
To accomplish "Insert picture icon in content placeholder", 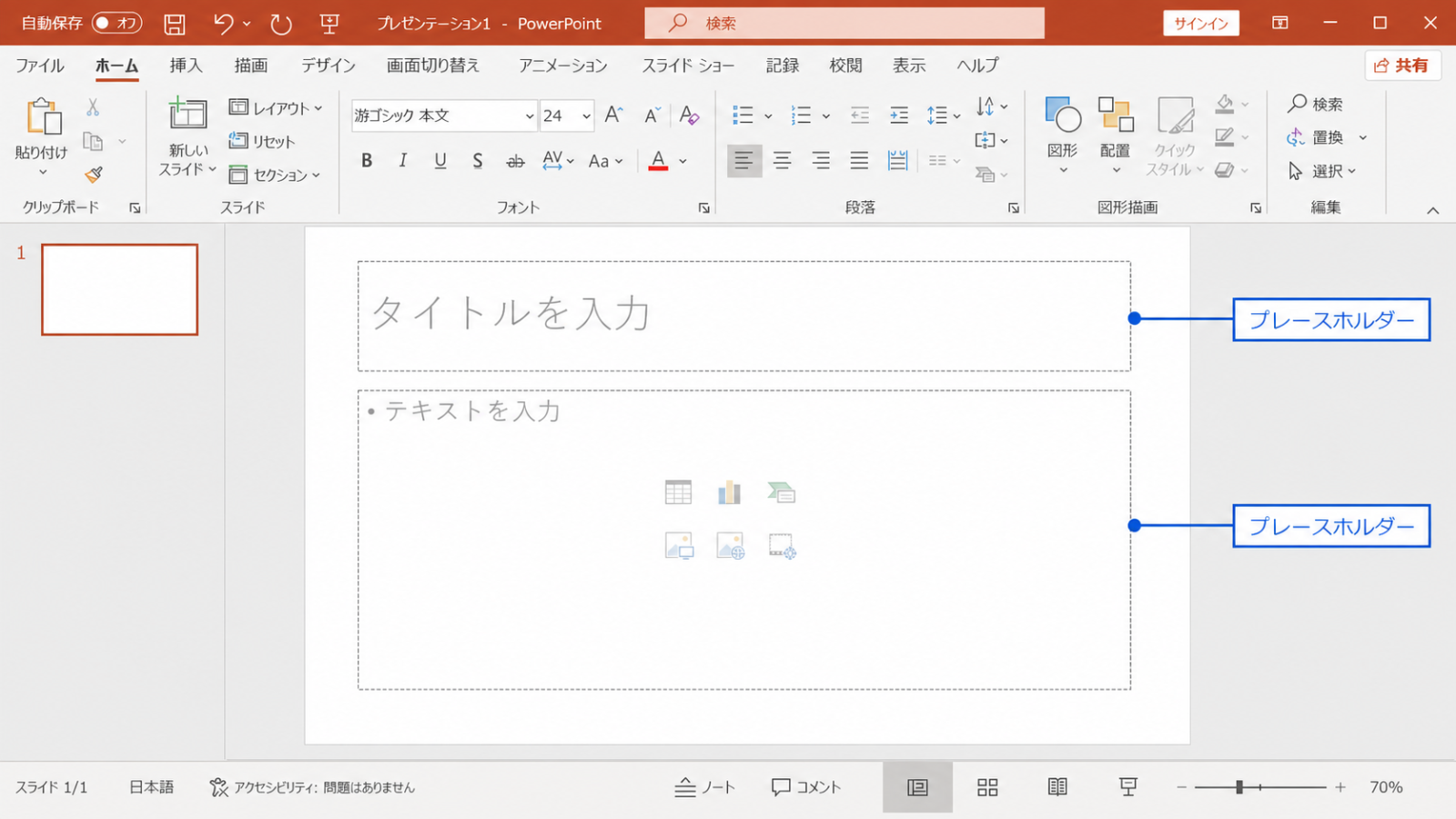I will (679, 545).
